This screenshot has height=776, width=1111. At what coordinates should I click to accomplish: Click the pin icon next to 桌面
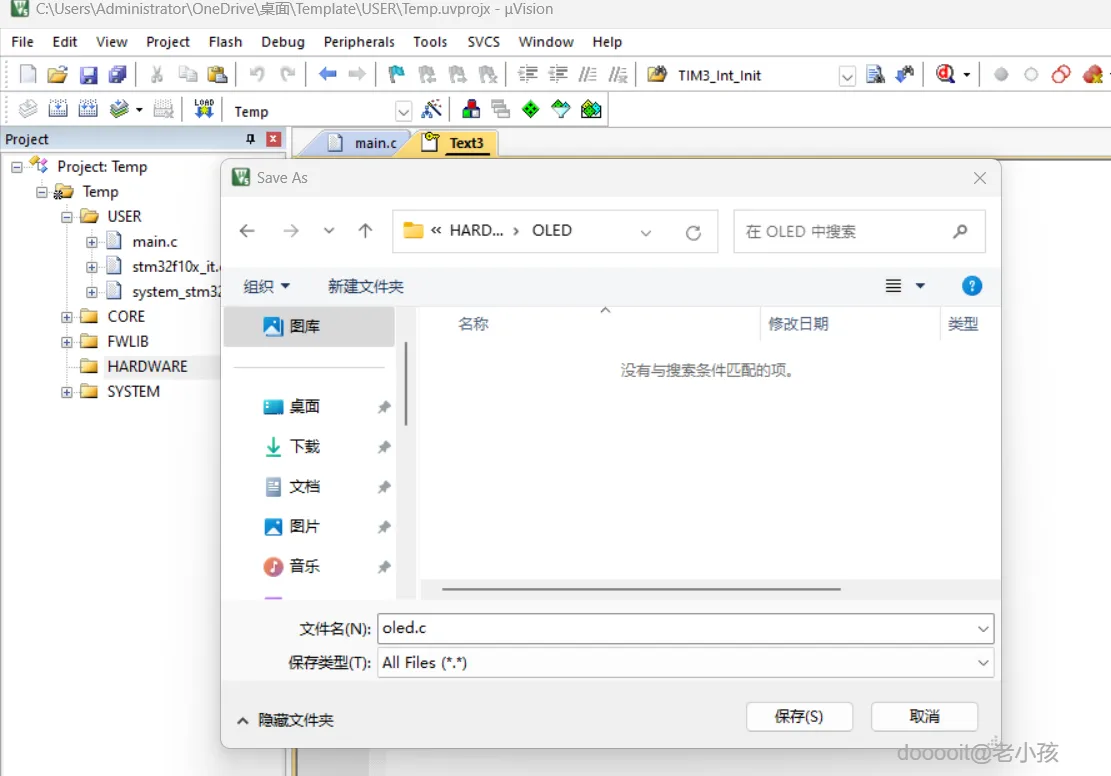[384, 407]
